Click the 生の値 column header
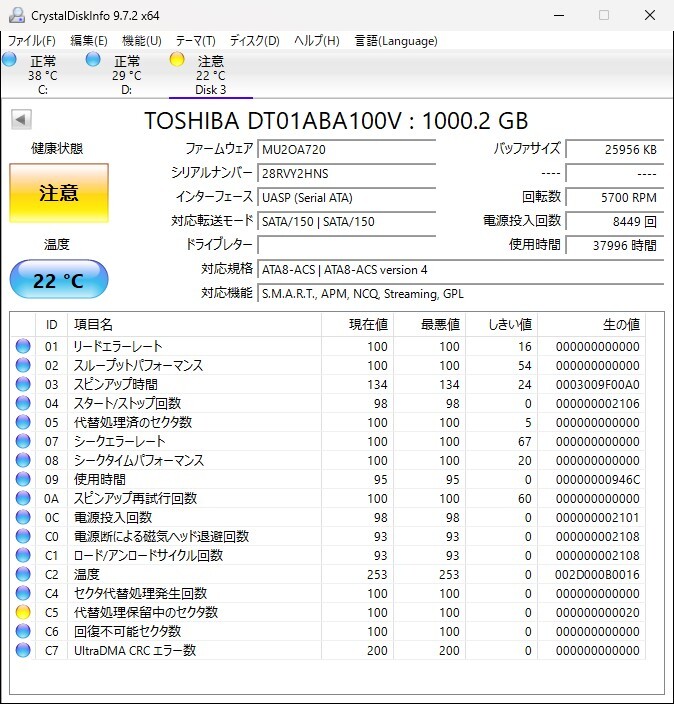This screenshot has height=704, width=674. (592, 325)
